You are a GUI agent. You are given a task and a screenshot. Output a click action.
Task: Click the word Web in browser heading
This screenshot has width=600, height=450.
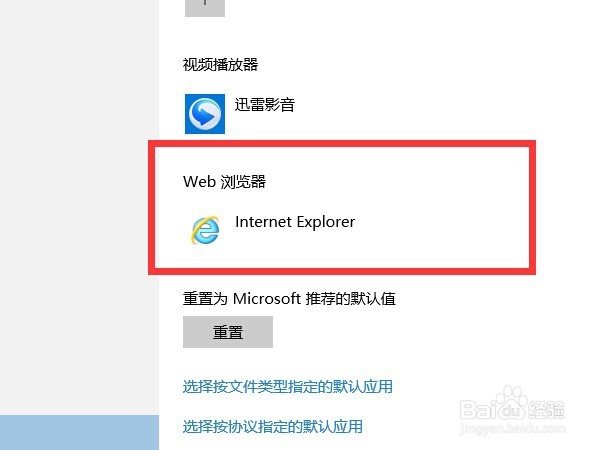pos(199,181)
